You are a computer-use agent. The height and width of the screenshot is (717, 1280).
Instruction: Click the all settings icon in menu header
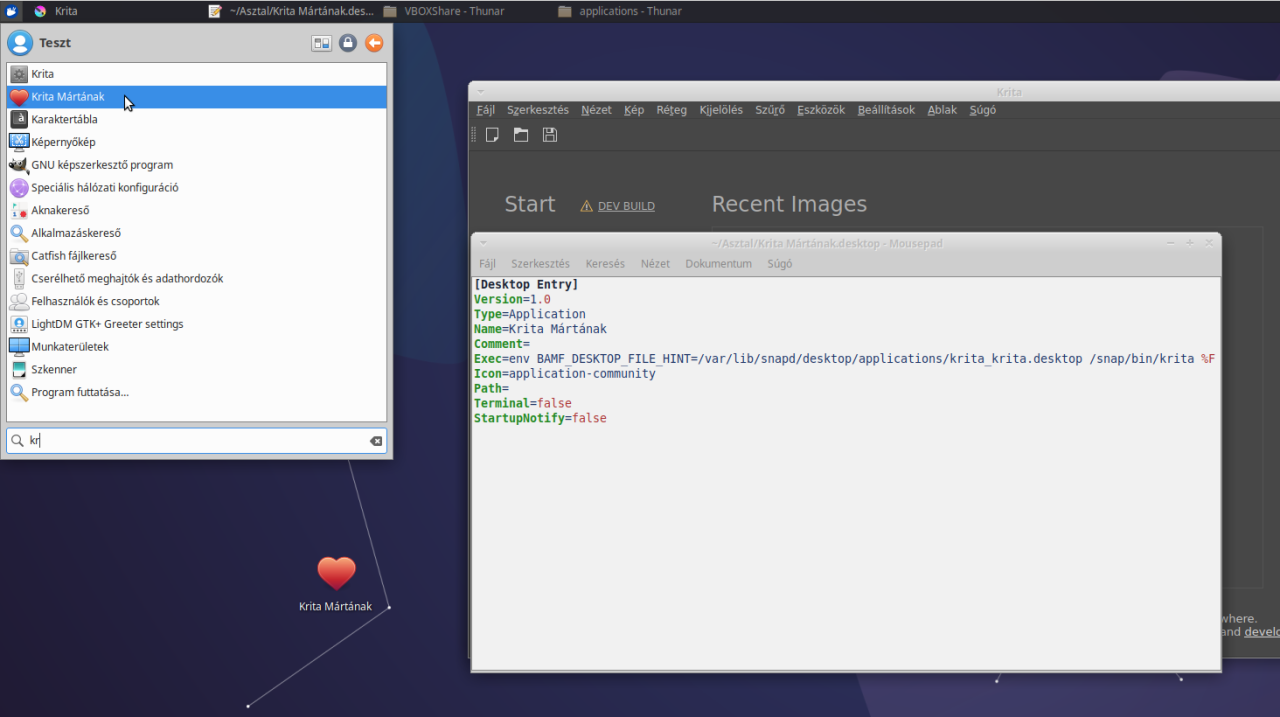click(321, 43)
